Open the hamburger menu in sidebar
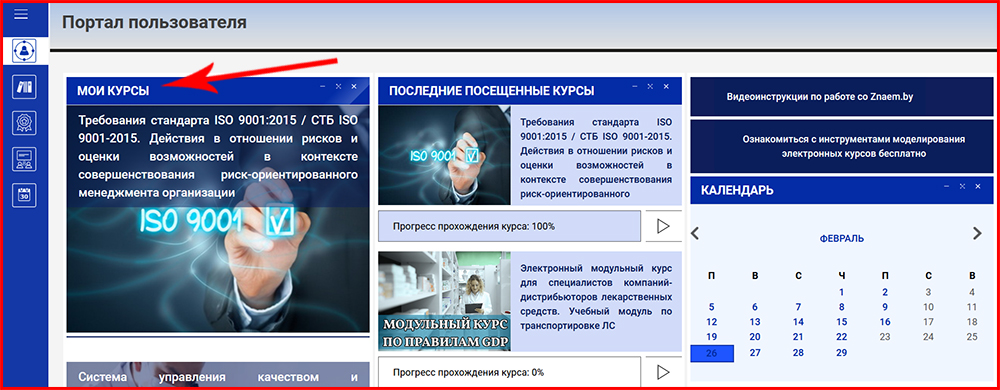The height and width of the screenshot is (390, 1000). [x=21, y=13]
